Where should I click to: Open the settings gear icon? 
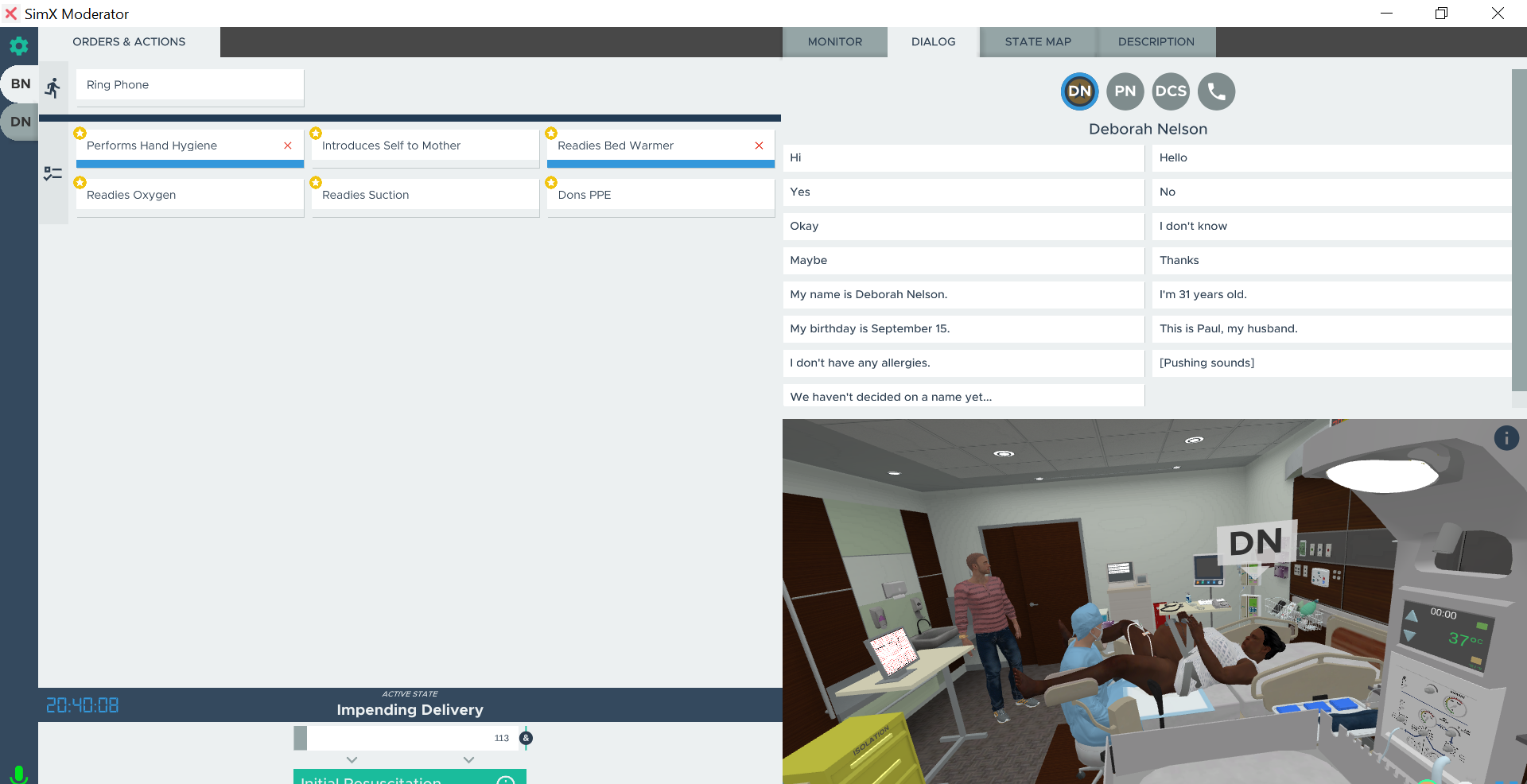pos(19,46)
